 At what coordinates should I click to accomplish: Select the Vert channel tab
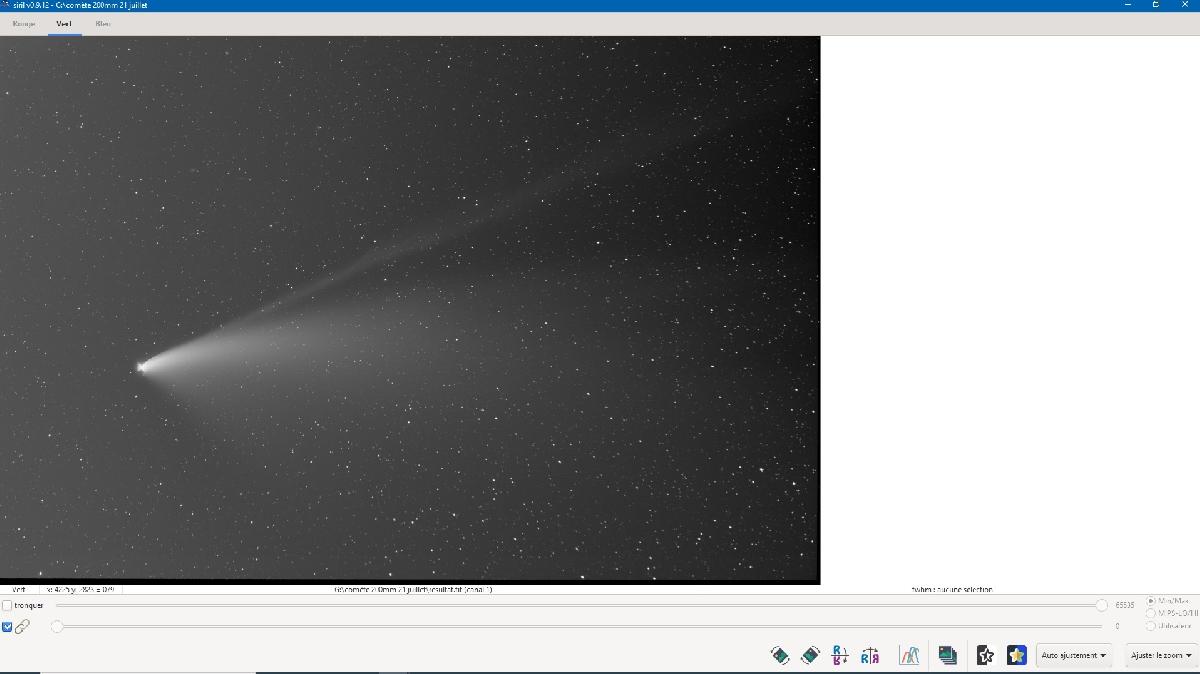click(64, 23)
